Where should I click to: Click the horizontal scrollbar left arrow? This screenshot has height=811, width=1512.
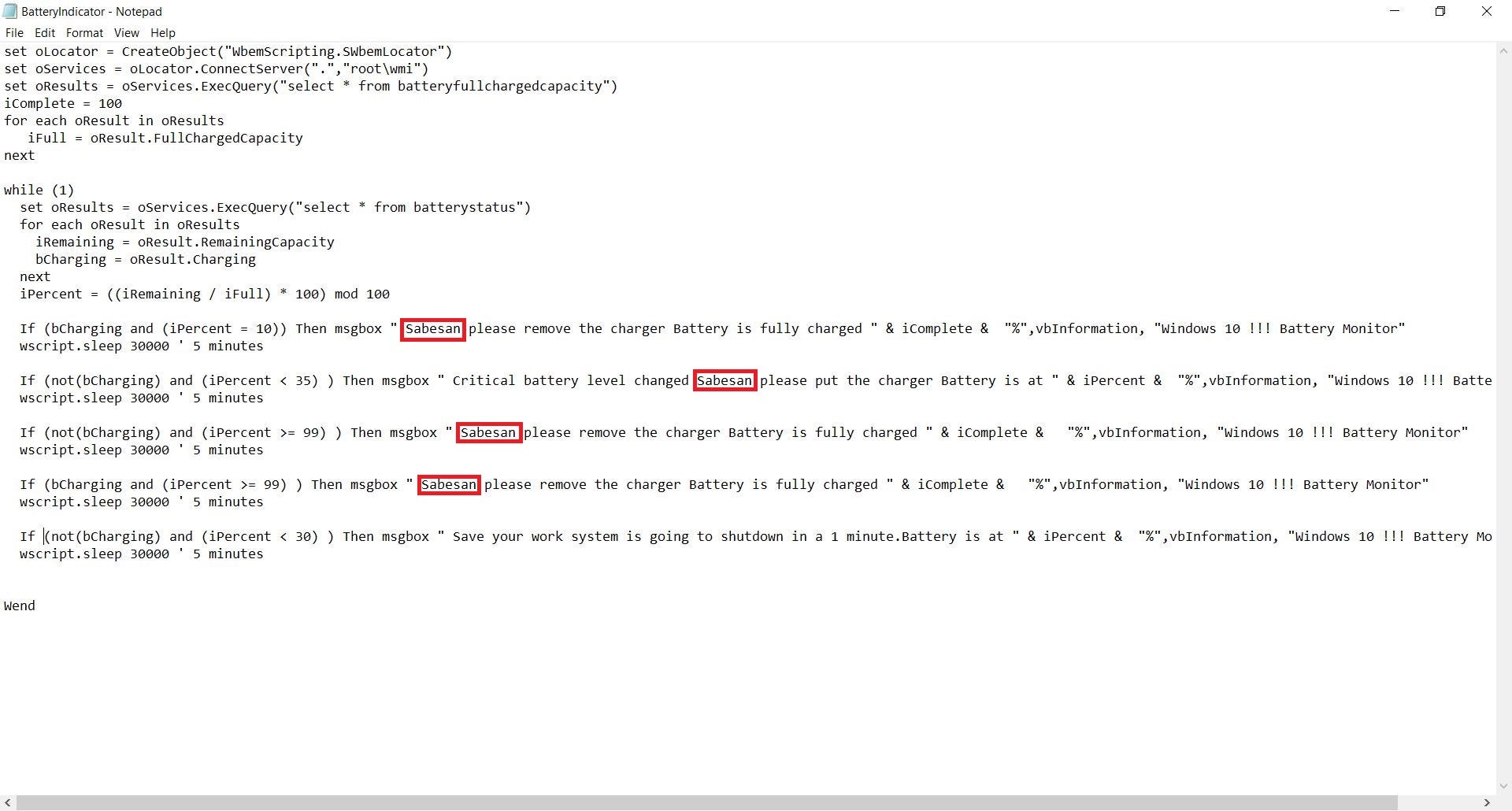pyautogui.click(x=8, y=803)
